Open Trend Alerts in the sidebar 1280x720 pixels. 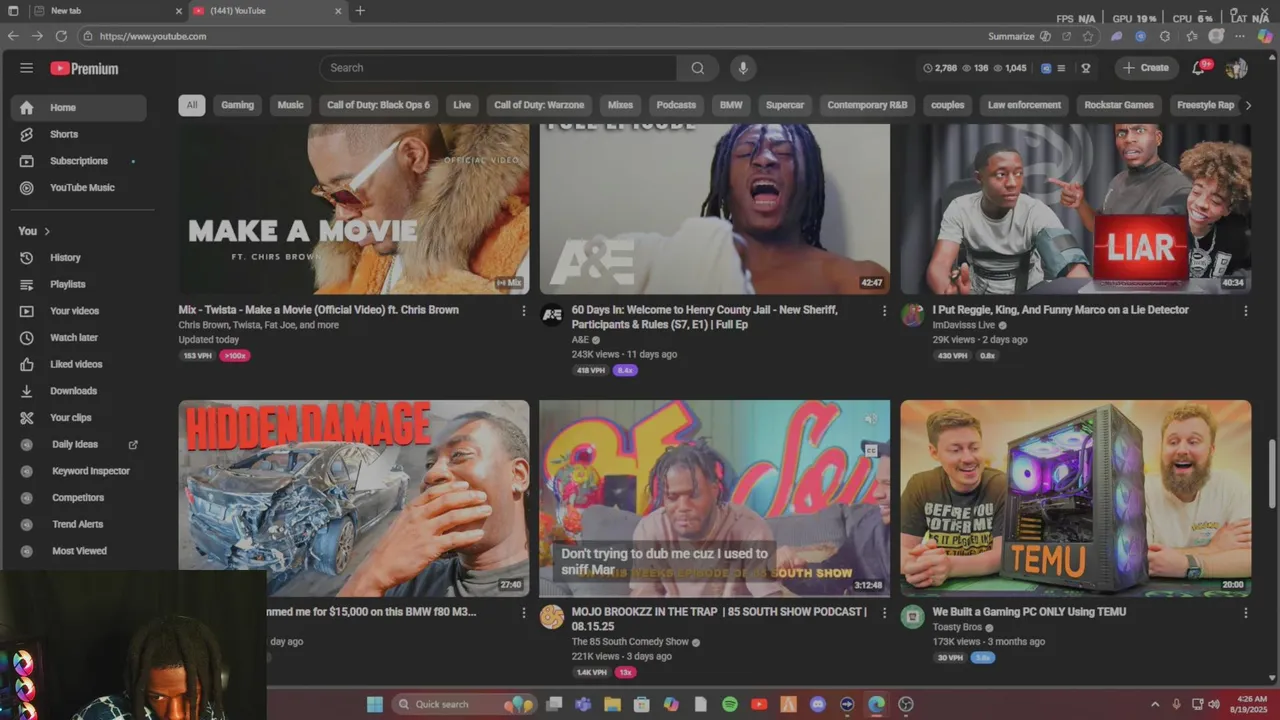point(78,524)
